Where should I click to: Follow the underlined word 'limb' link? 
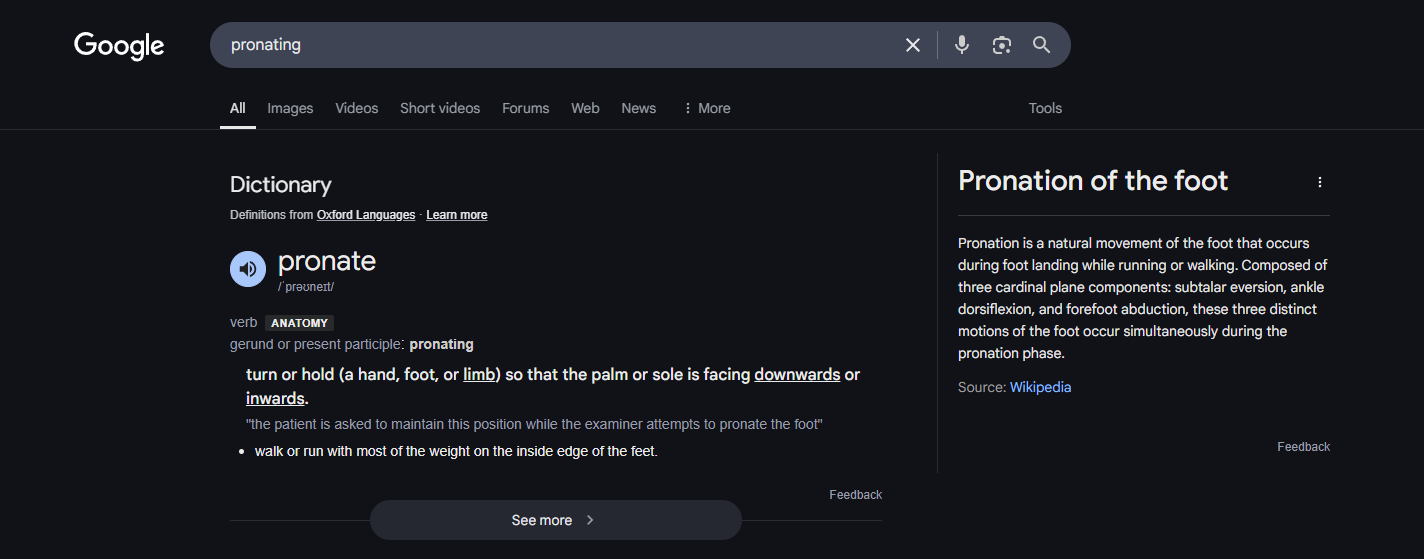point(478,375)
